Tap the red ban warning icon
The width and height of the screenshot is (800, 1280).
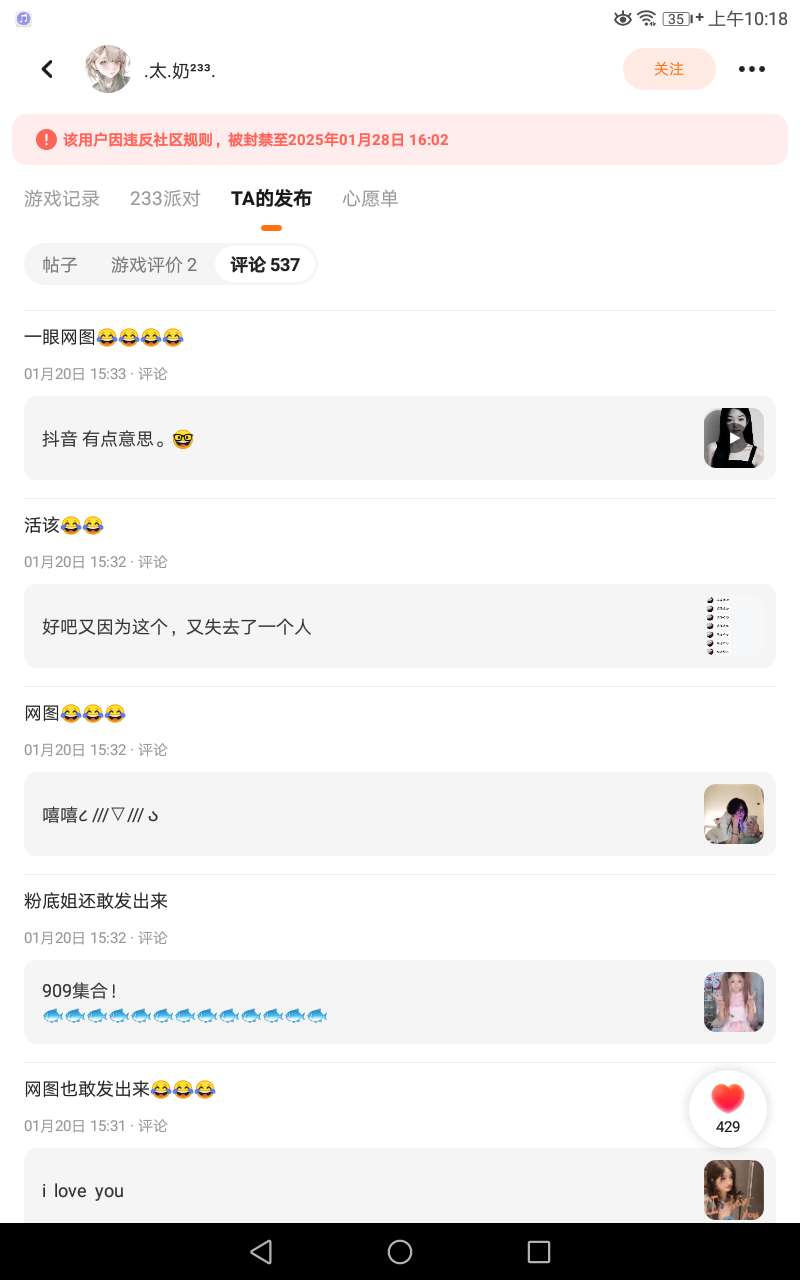click(46, 140)
